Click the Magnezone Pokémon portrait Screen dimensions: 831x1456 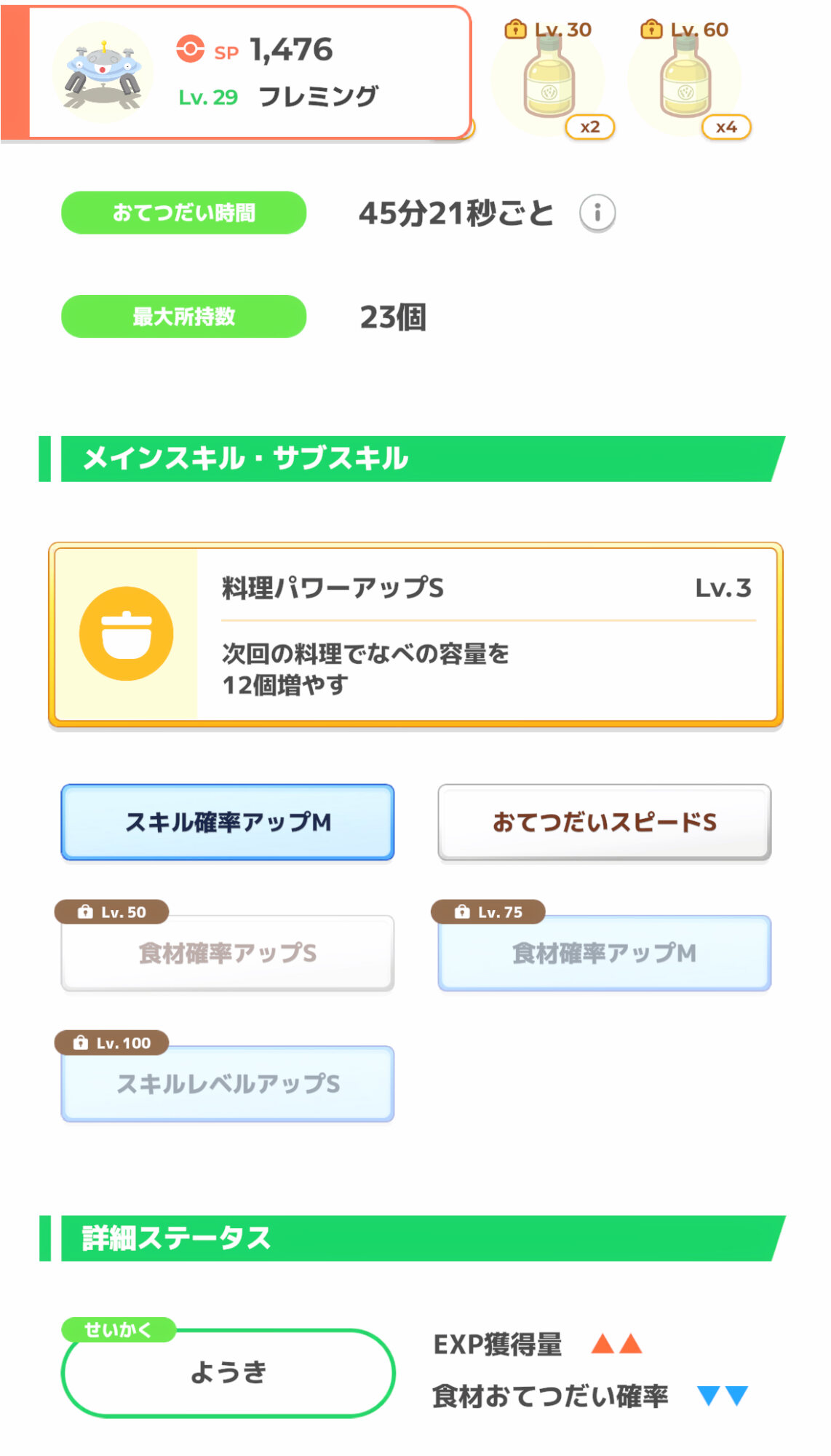click(x=103, y=73)
